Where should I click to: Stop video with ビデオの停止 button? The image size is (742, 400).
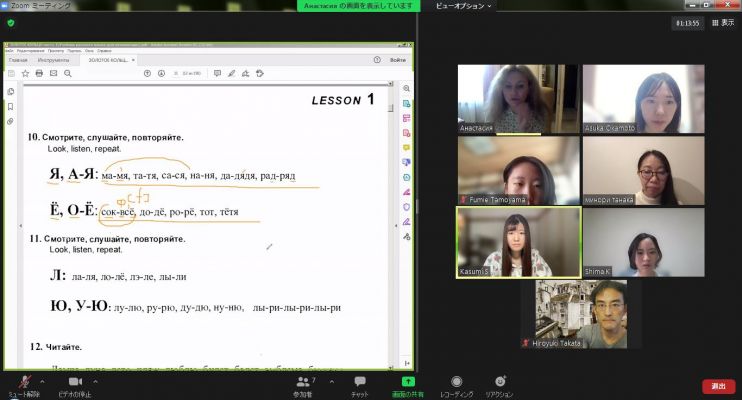tap(75, 386)
